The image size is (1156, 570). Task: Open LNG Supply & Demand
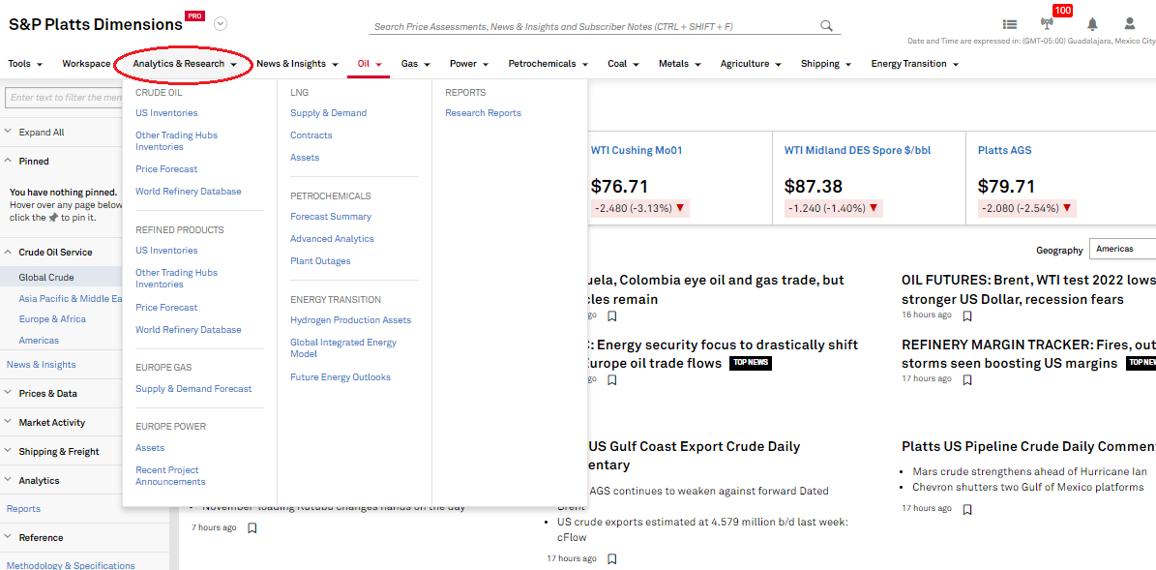tap(328, 113)
